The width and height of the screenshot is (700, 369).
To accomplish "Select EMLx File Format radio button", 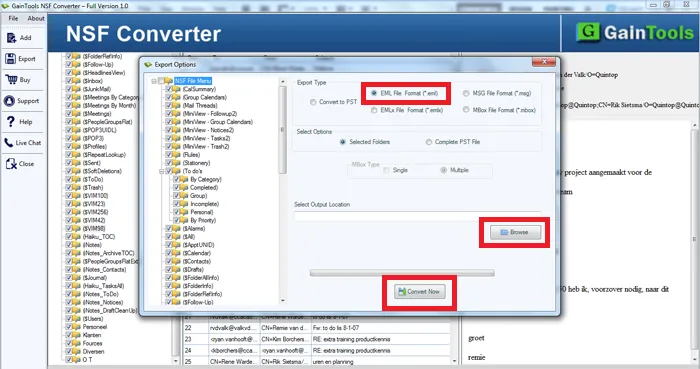I will [374, 110].
